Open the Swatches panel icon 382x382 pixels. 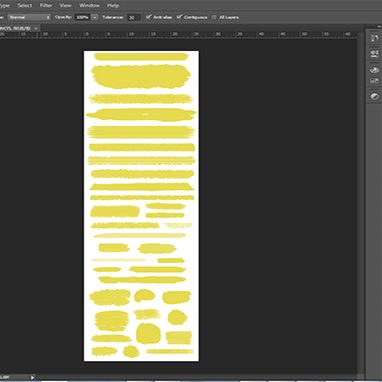click(x=375, y=81)
